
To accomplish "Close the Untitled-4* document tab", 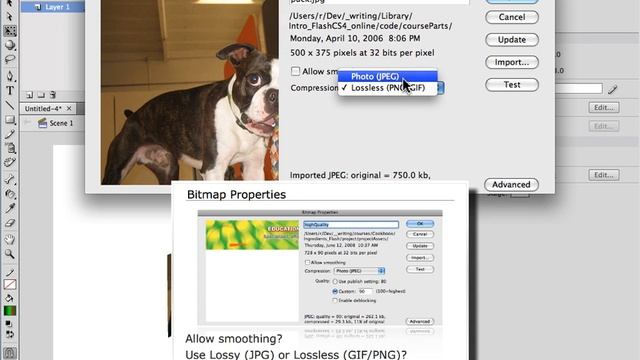I will pyautogui.click(x=69, y=108).
